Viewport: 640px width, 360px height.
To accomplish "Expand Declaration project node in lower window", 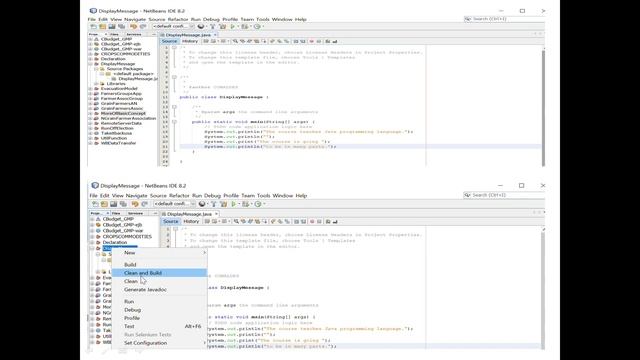I will click(x=92, y=242).
